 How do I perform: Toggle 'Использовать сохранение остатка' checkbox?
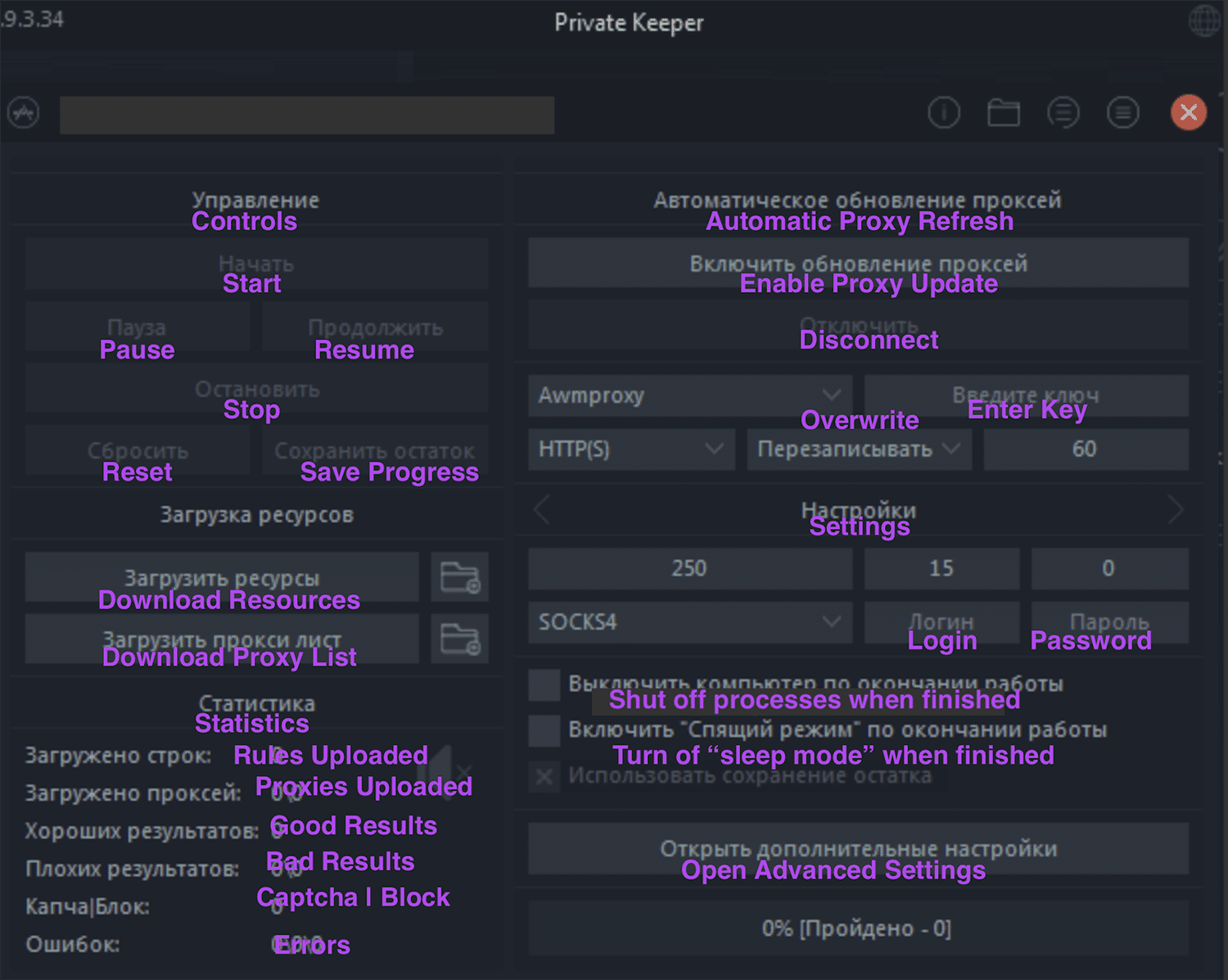544,776
